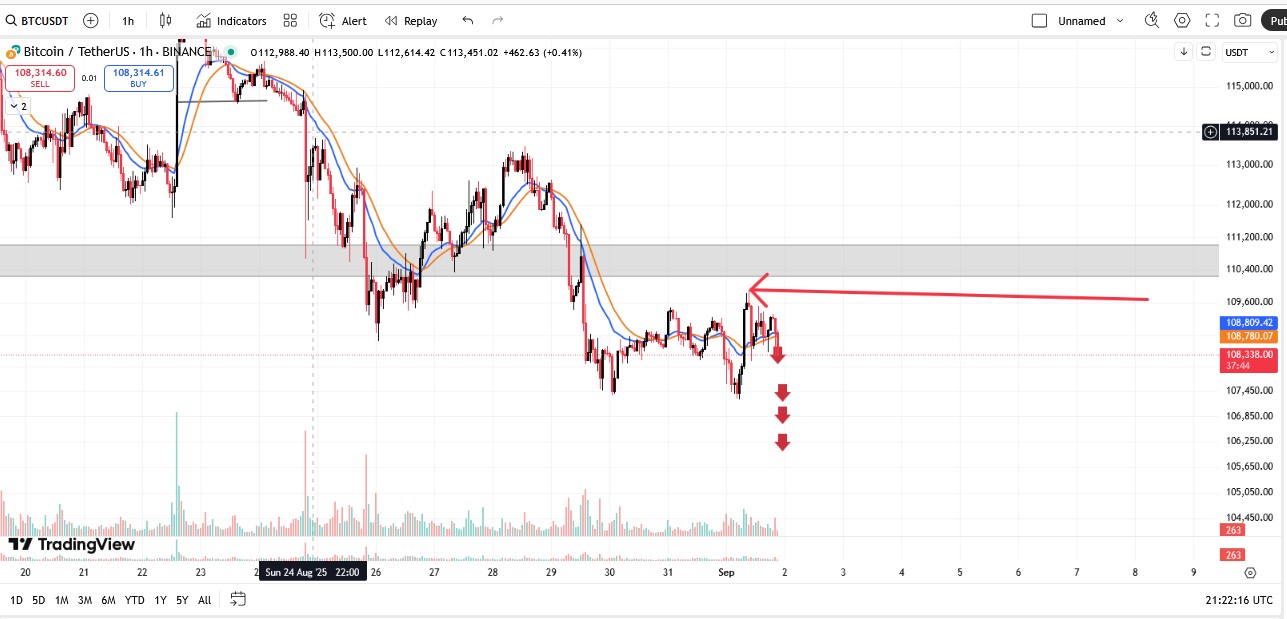Start bar Replay mode
The image size is (1287, 619).
tap(411, 20)
